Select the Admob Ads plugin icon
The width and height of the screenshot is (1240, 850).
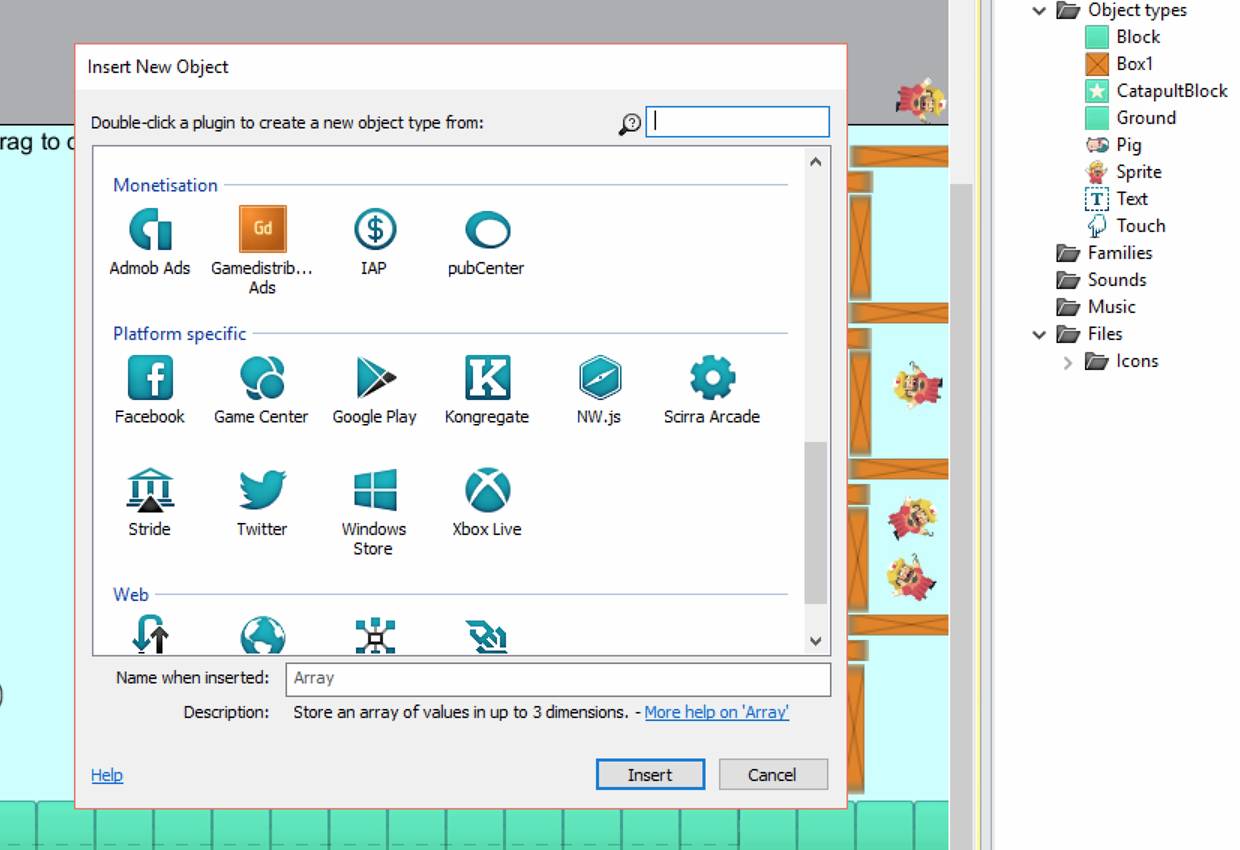click(150, 230)
